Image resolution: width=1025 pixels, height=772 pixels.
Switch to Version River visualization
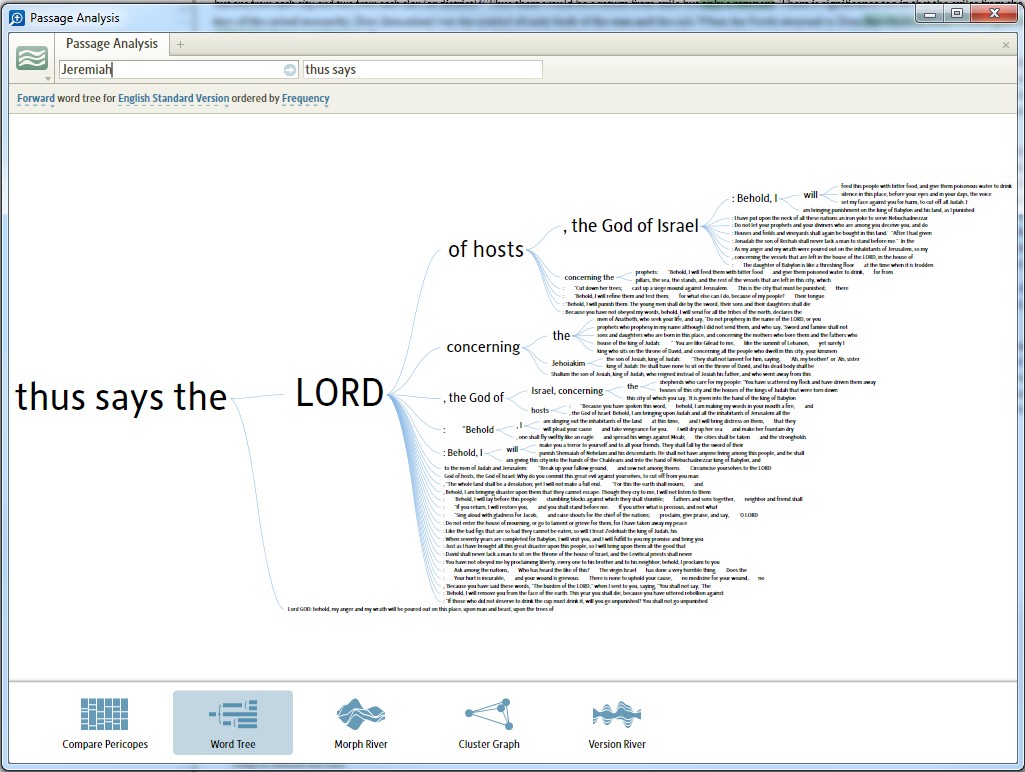click(616, 714)
